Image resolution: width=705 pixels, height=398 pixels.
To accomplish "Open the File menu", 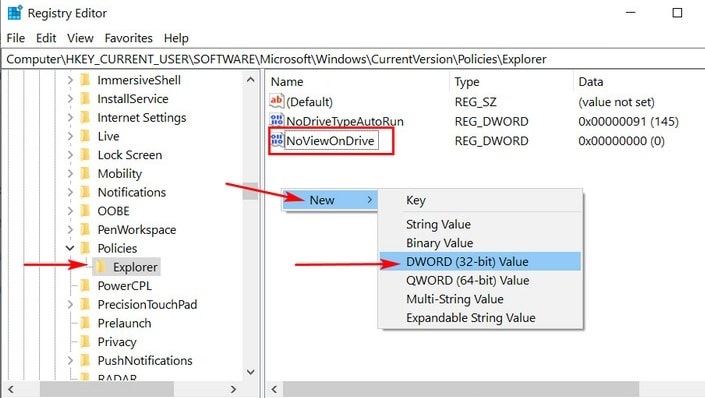I will pos(16,38).
